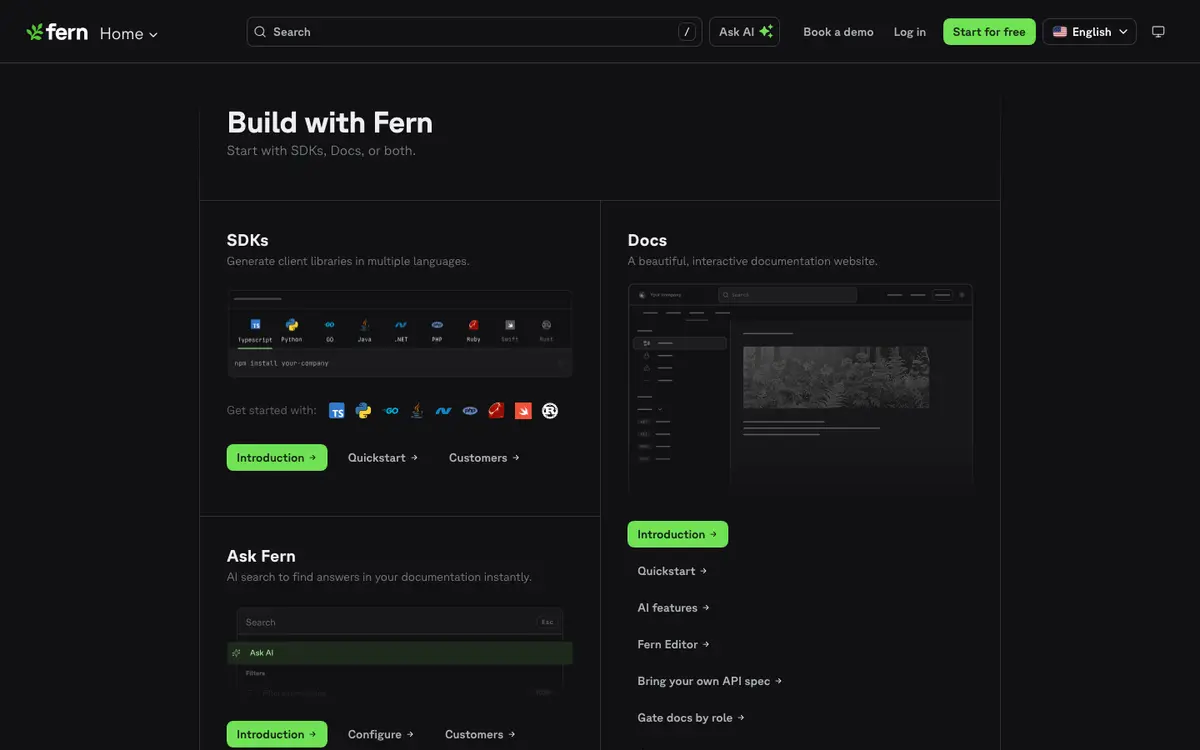Click Ask AI row in Ask Fern preview
This screenshot has width=1200, height=750.
pyautogui.click(x=400, y=653)
